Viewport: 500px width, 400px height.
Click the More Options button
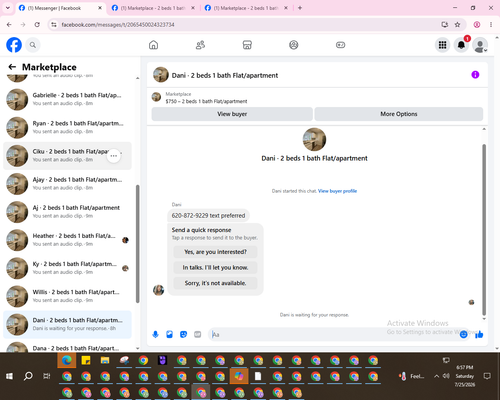399,114
